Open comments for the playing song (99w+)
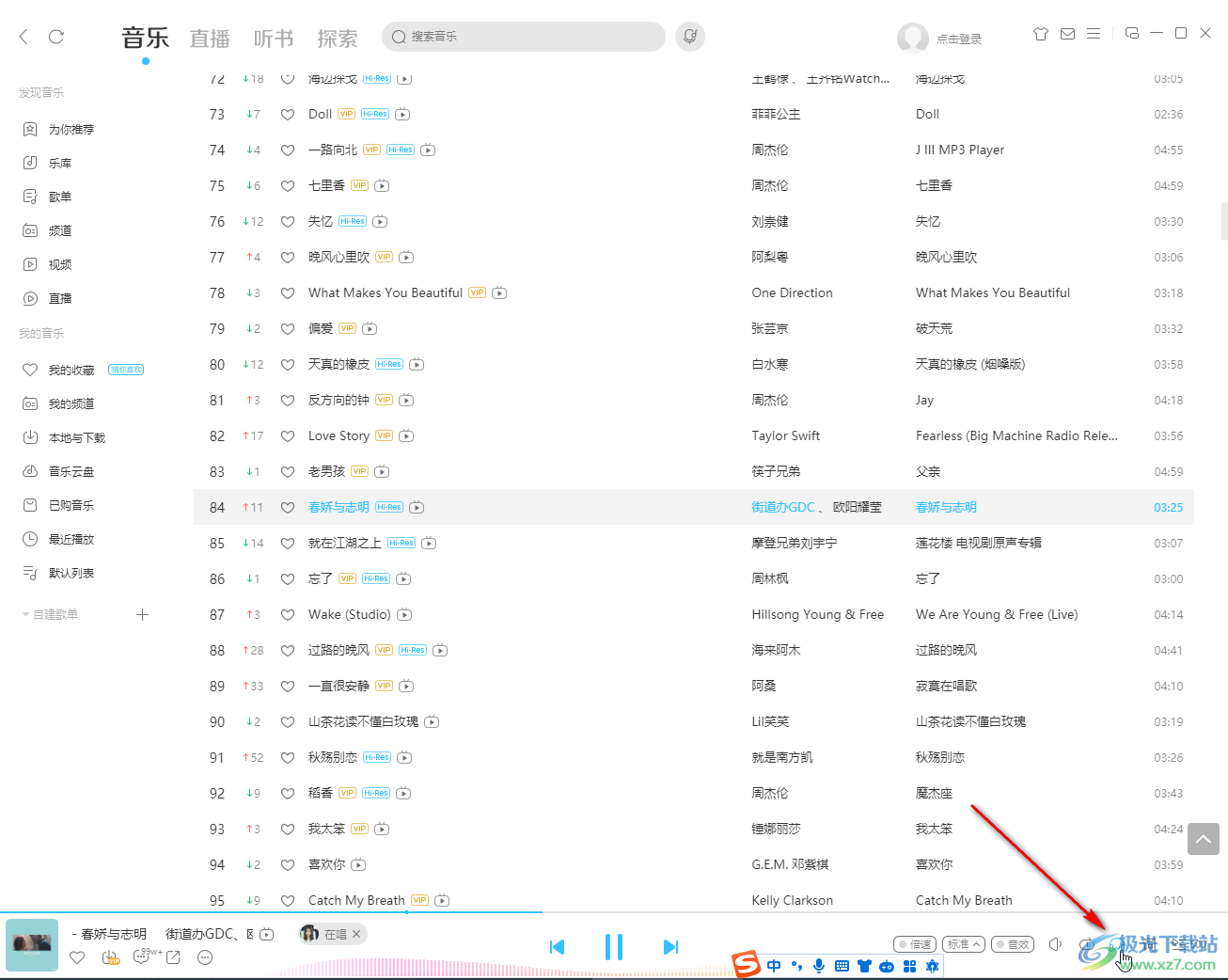Screen dimensions: 1228x980 point(142,957)
